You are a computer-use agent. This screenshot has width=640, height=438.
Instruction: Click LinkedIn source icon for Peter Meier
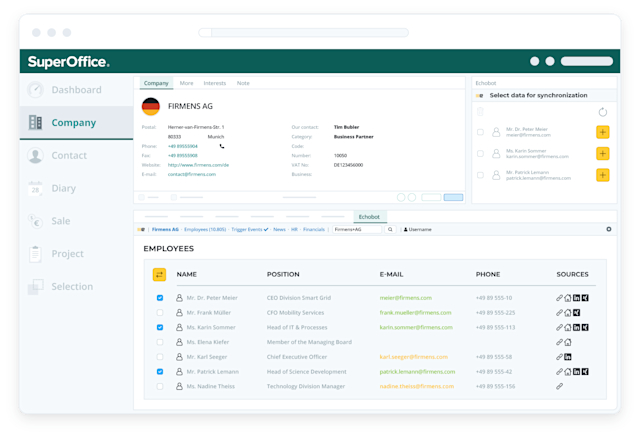[576, 298]
